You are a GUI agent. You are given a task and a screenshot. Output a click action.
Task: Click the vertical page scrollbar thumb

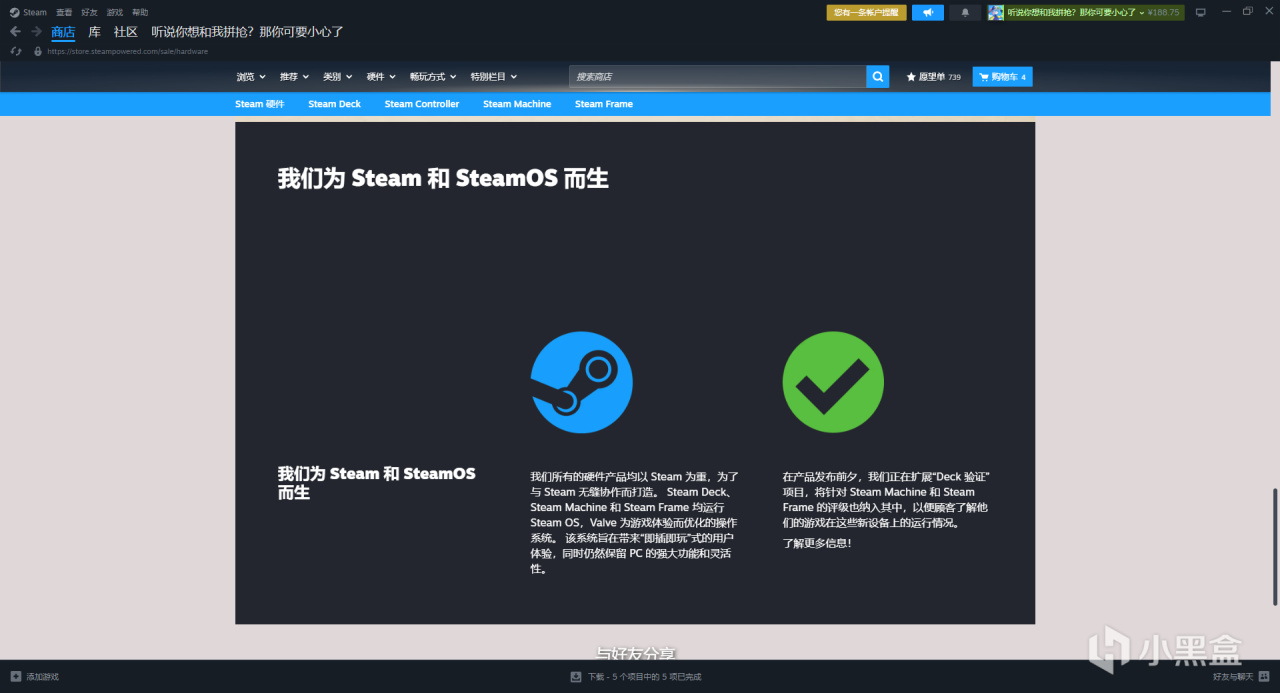pyautogui.click(x=1274, y=546)
